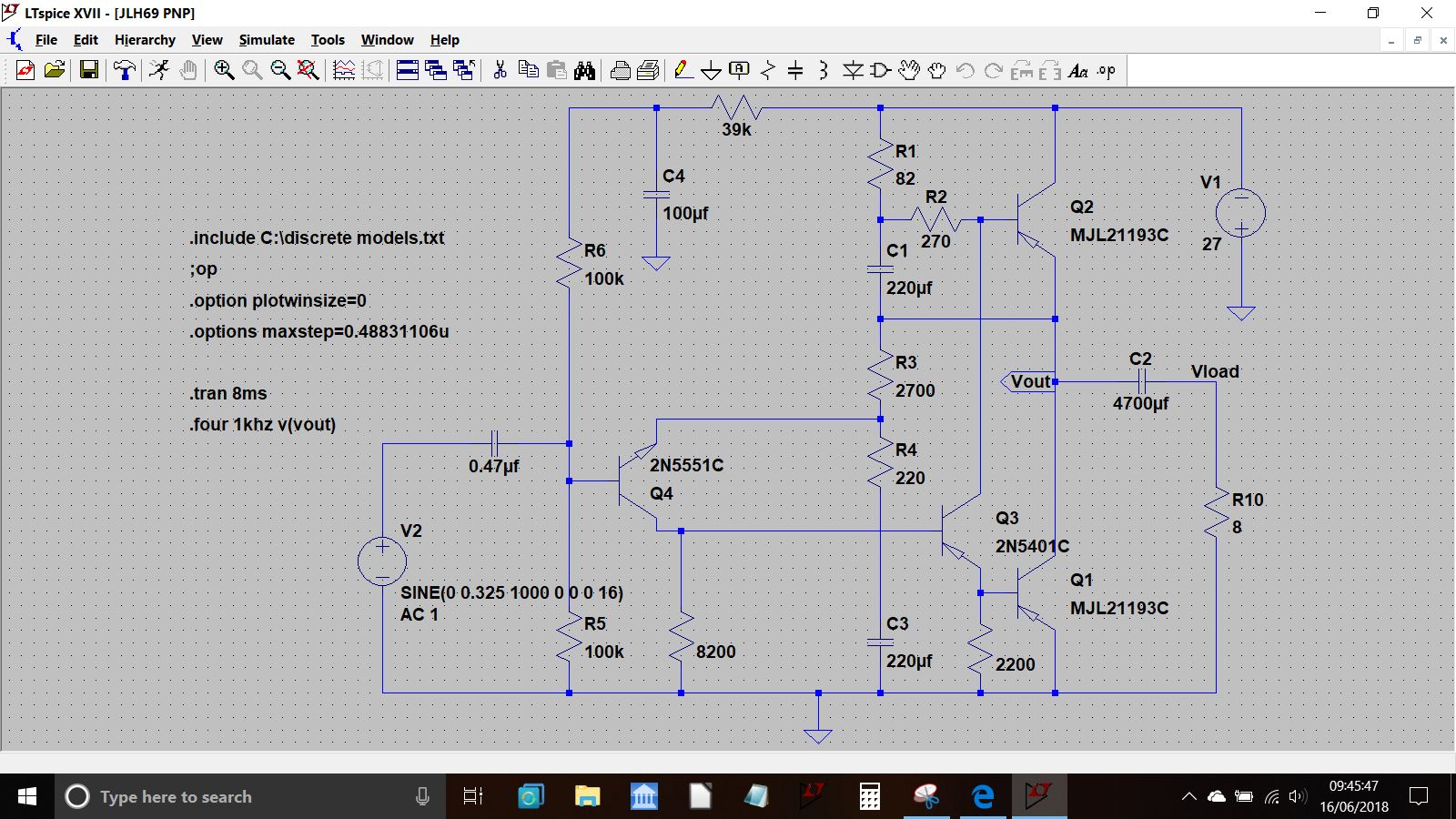The height and width of the screenshot is (819, 1456).
Task: Pick the Capacitor placement tool
Action: pyautogui.click(x=795, y=70)
